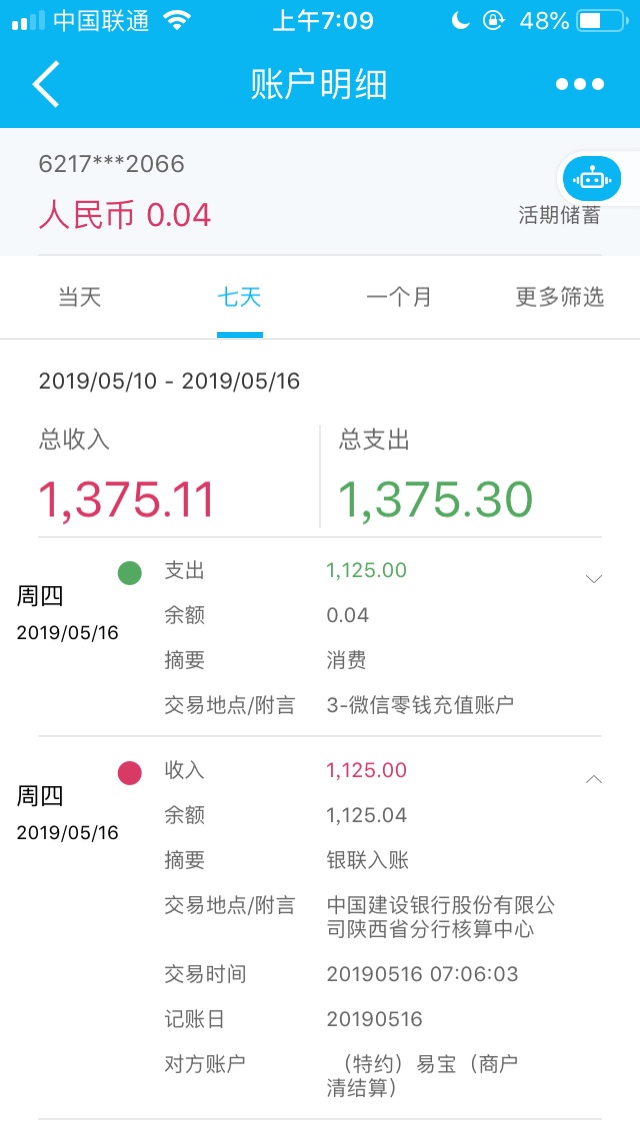The height and width of the screenshot is (1136, 640).
Task: Tap the battery icon in status bar
Action: (x=602, y=20)
